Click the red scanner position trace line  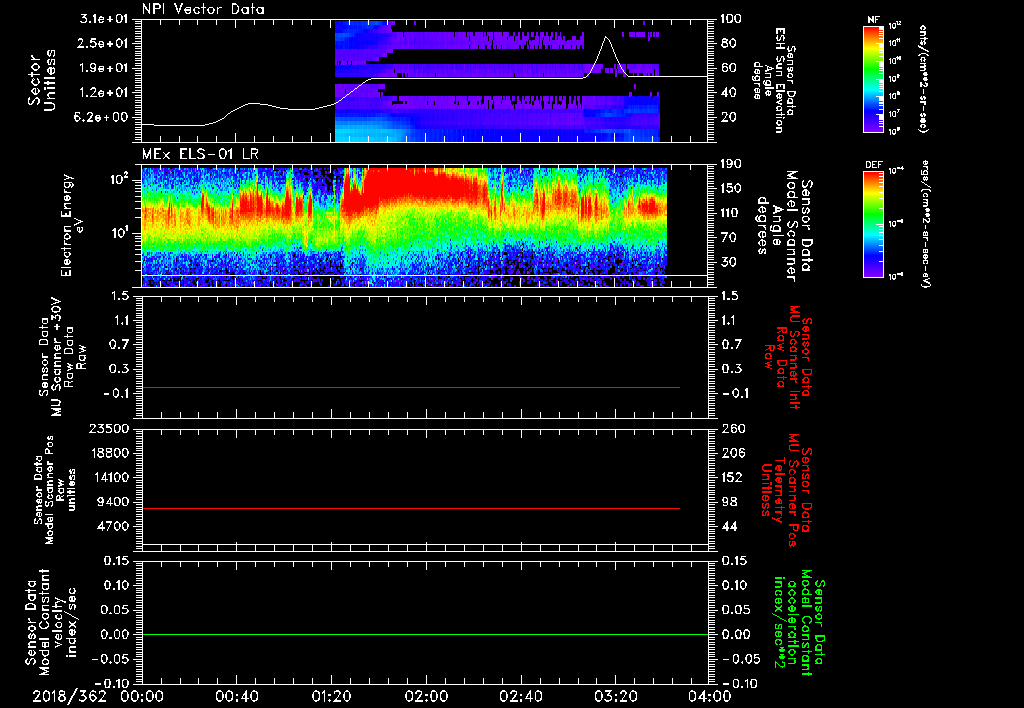pos(410,509)
